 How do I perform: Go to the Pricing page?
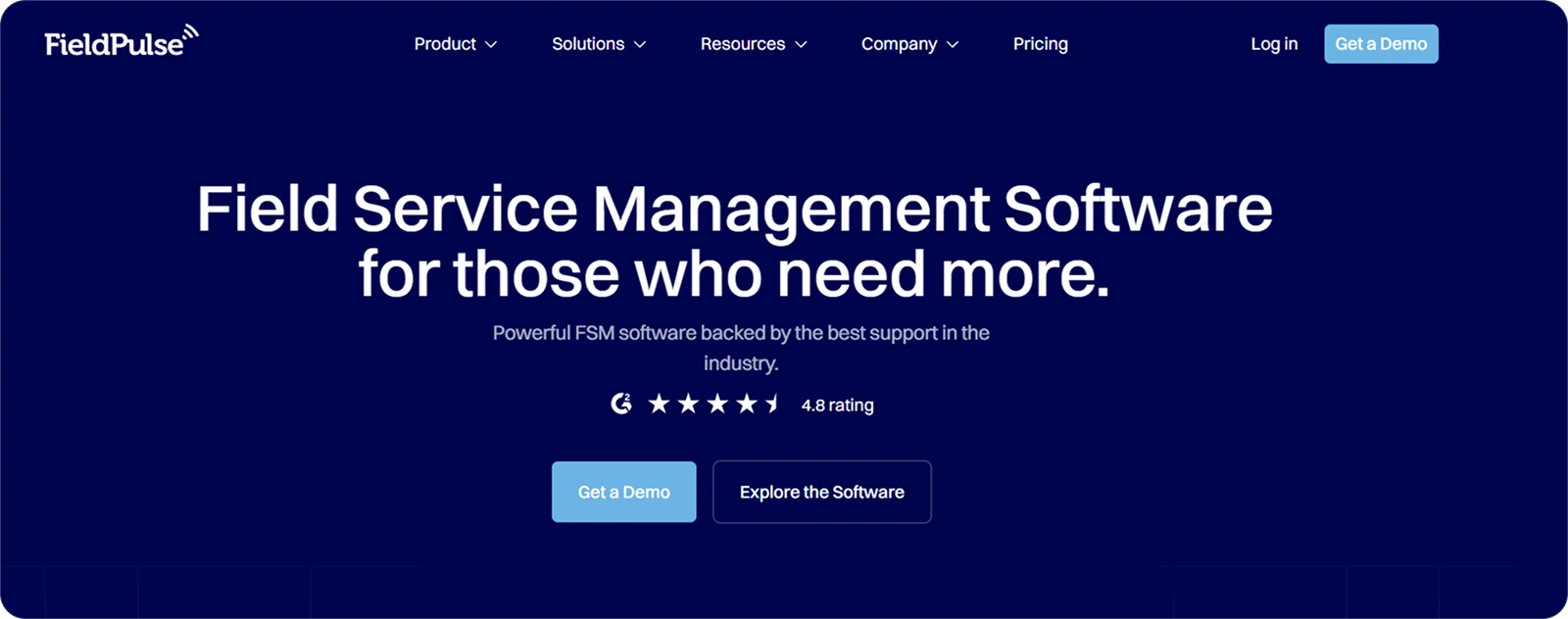coord(1041,44)
